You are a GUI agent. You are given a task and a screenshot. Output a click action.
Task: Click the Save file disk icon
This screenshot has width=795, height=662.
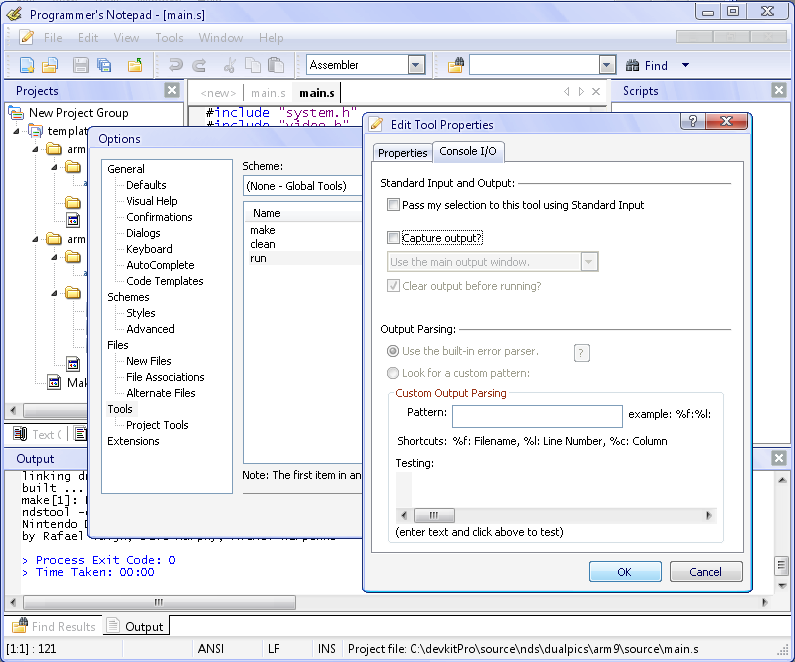click(80, 66)
